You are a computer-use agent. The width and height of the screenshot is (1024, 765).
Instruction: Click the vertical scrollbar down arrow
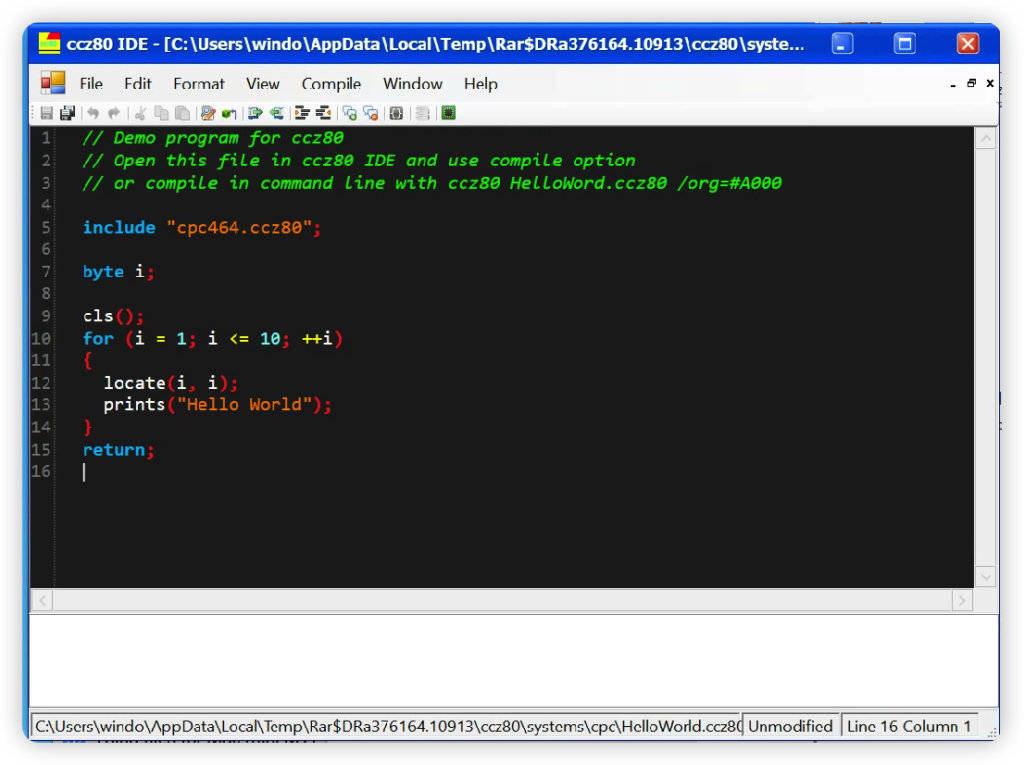click(x=986, y=576)
